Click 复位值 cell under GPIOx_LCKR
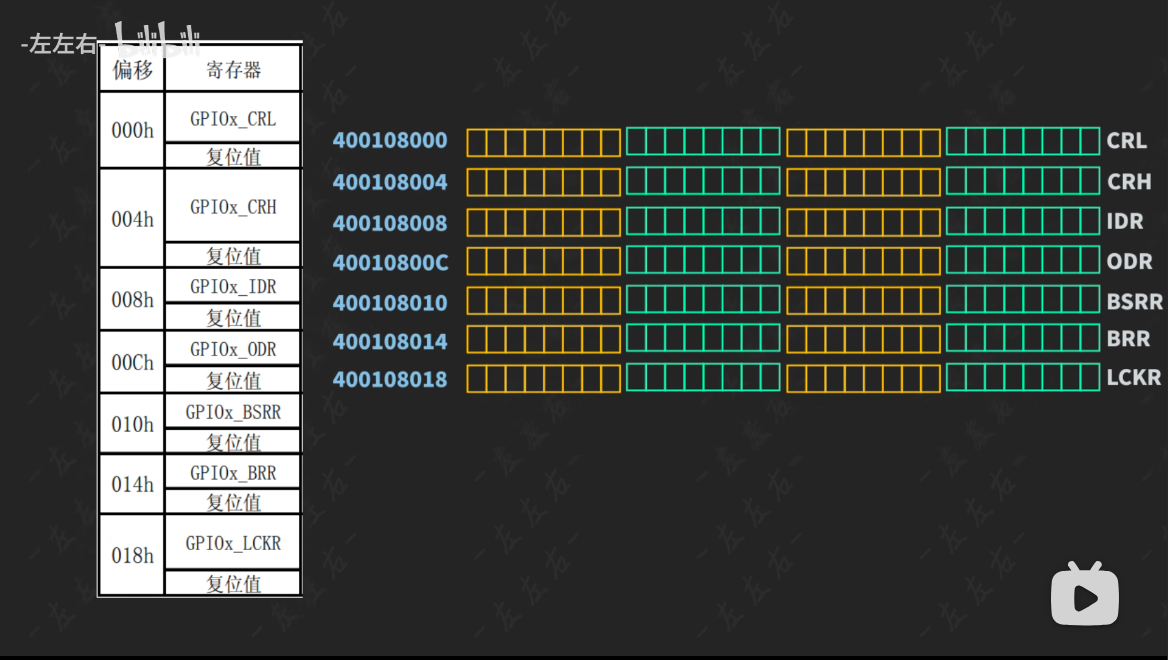Viewport: 1168px width, 660px height. point(233,584)
